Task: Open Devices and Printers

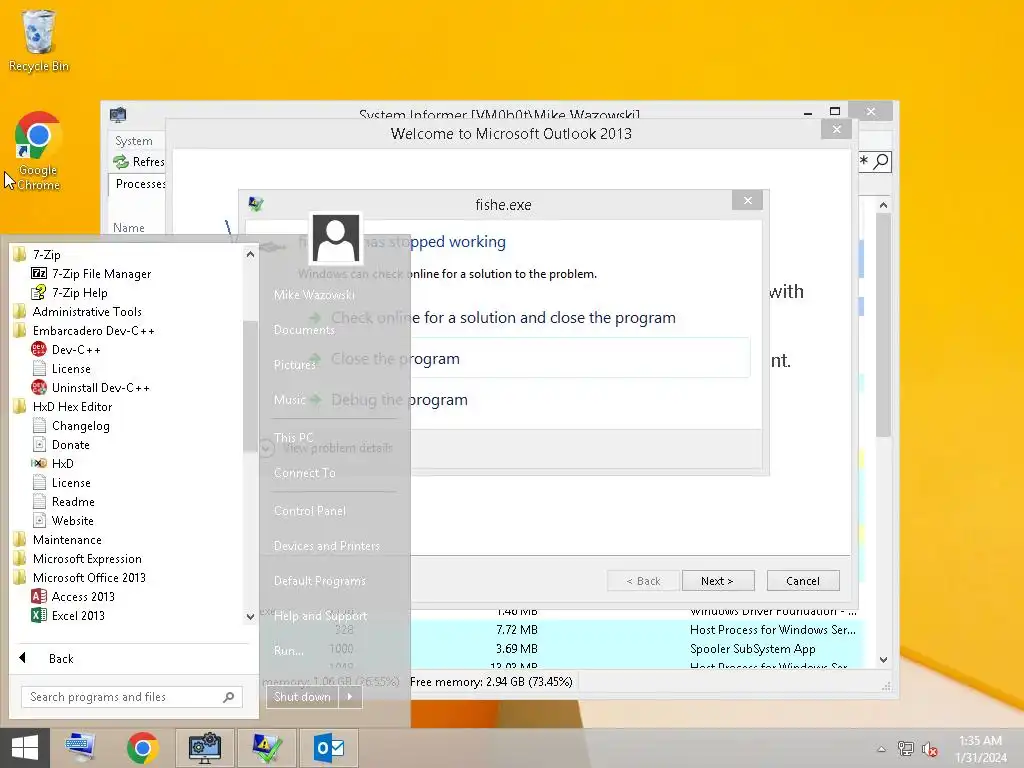Action: tap(327, 545)
